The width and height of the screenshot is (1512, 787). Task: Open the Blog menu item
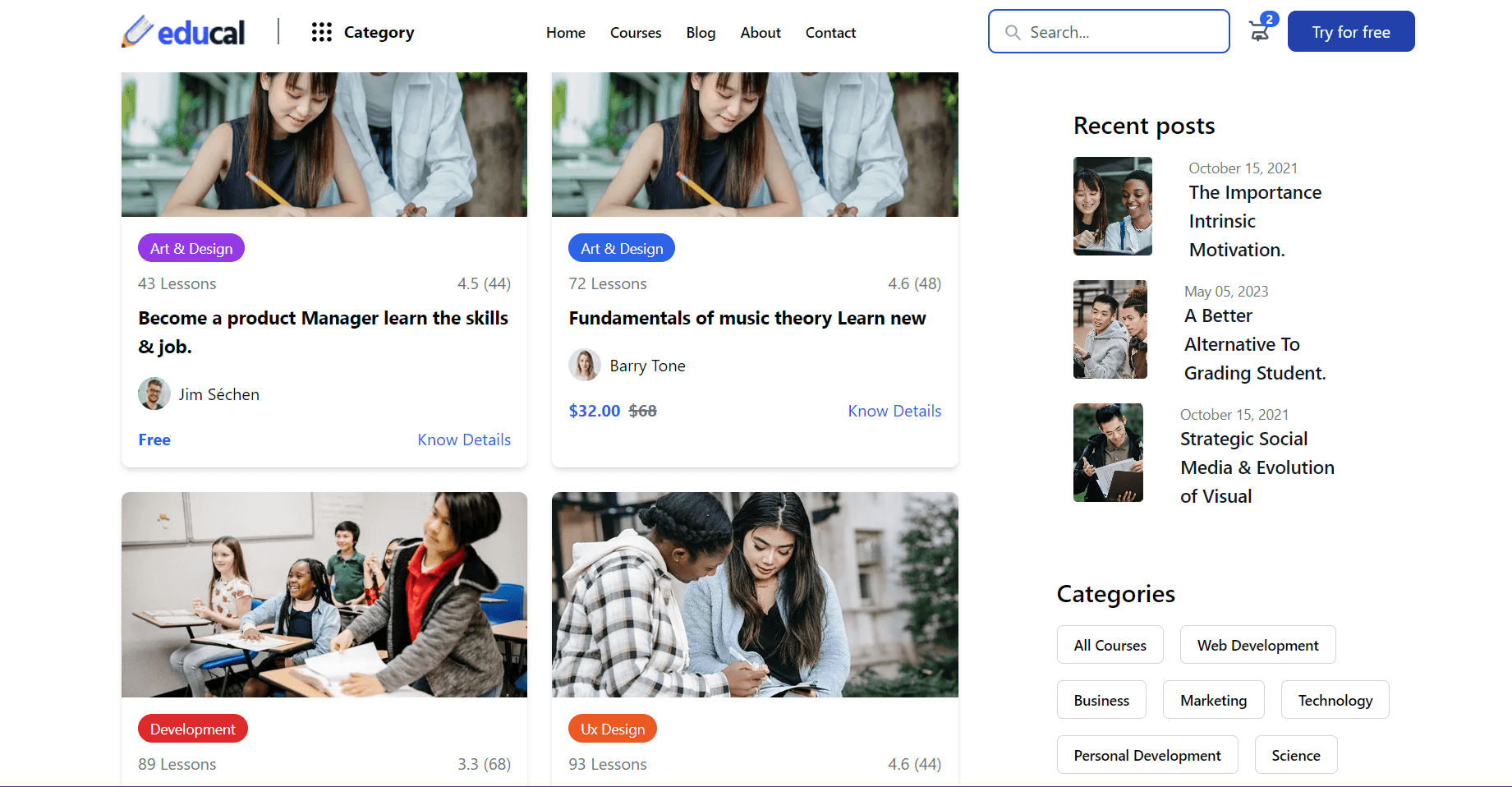[x=701, y=32]
